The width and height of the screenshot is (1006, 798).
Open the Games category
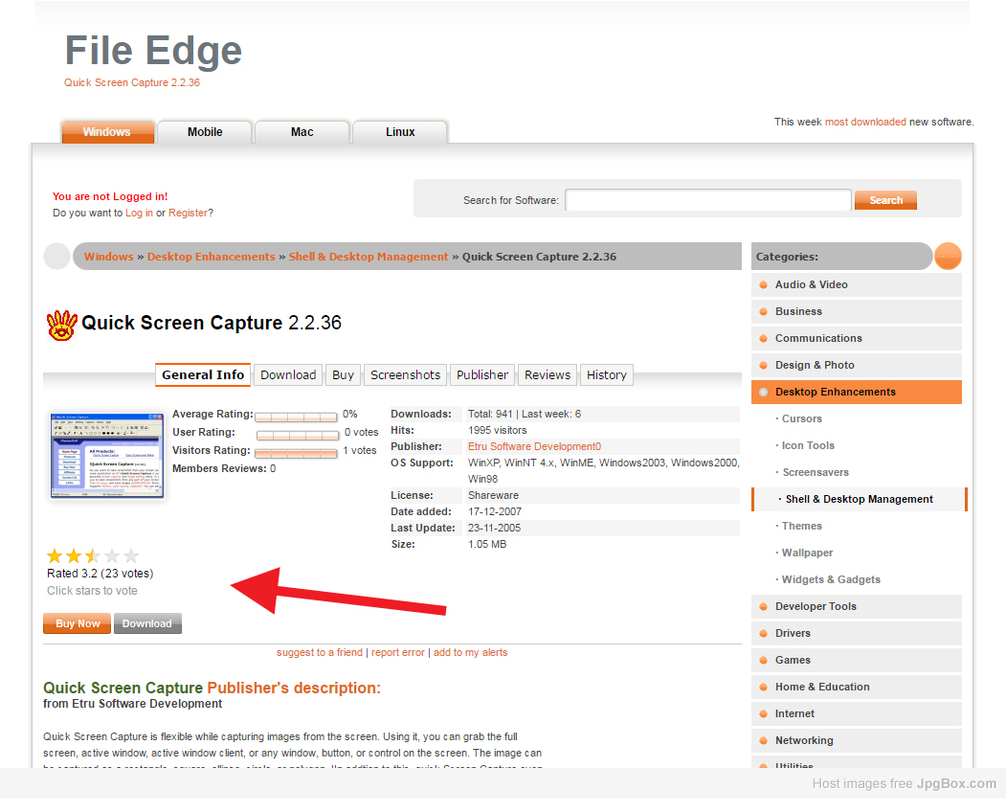click(x=857, y=661)
